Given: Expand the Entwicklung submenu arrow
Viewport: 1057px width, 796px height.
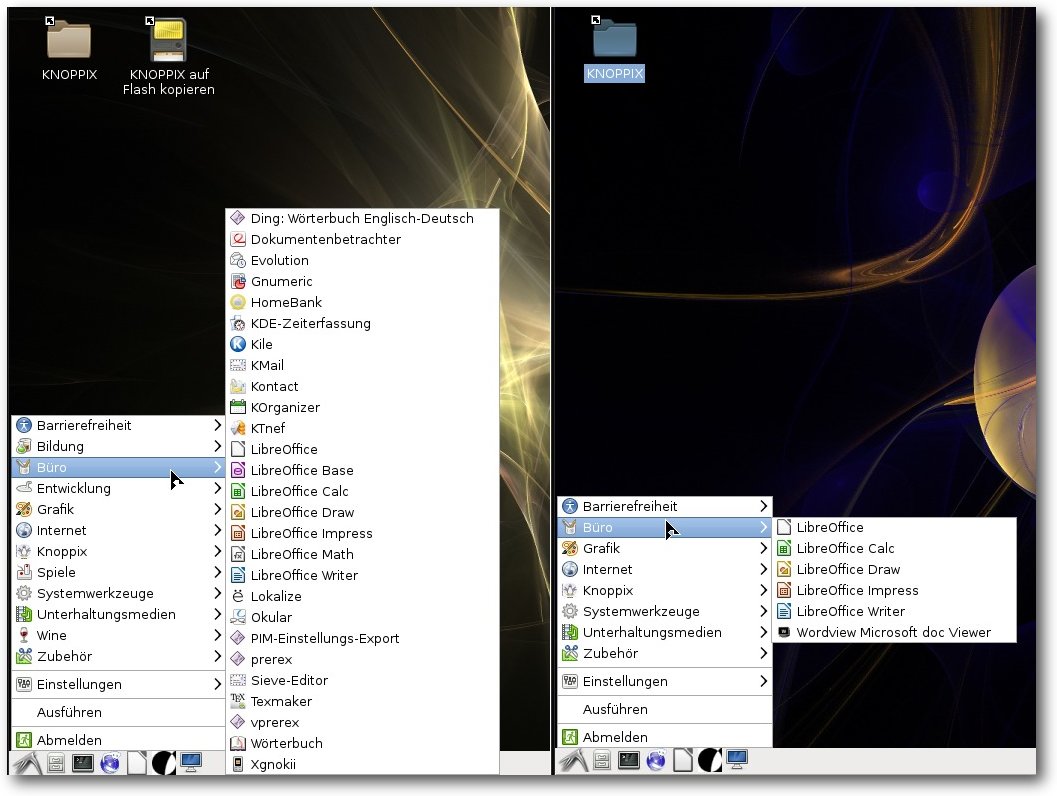Looking at the screenshot, I should [217, 487].
